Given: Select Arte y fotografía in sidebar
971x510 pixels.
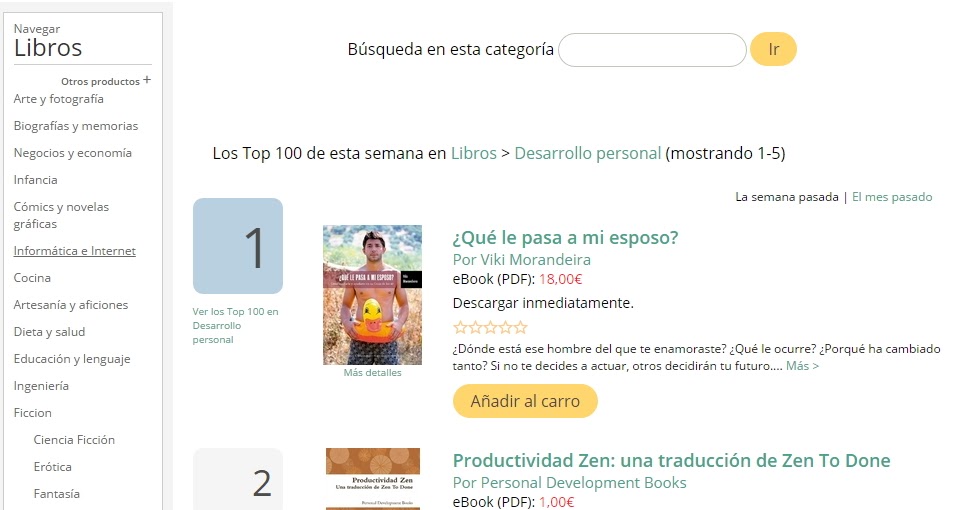Looking at the screenshot, I should click(x=58, y=99).
